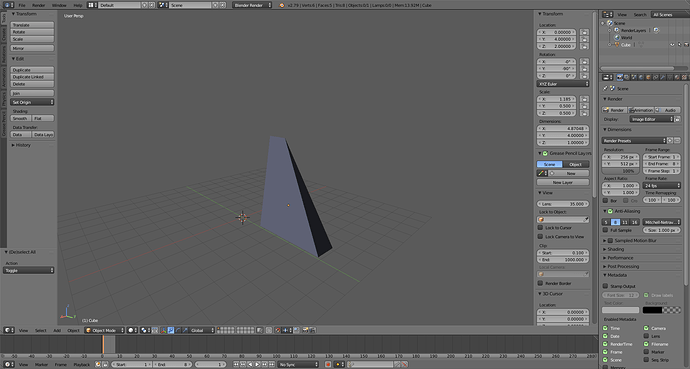Screen dimensions: 690x369
Task: Toggle Filename metadata checkbox
Action: click(646, 344)
